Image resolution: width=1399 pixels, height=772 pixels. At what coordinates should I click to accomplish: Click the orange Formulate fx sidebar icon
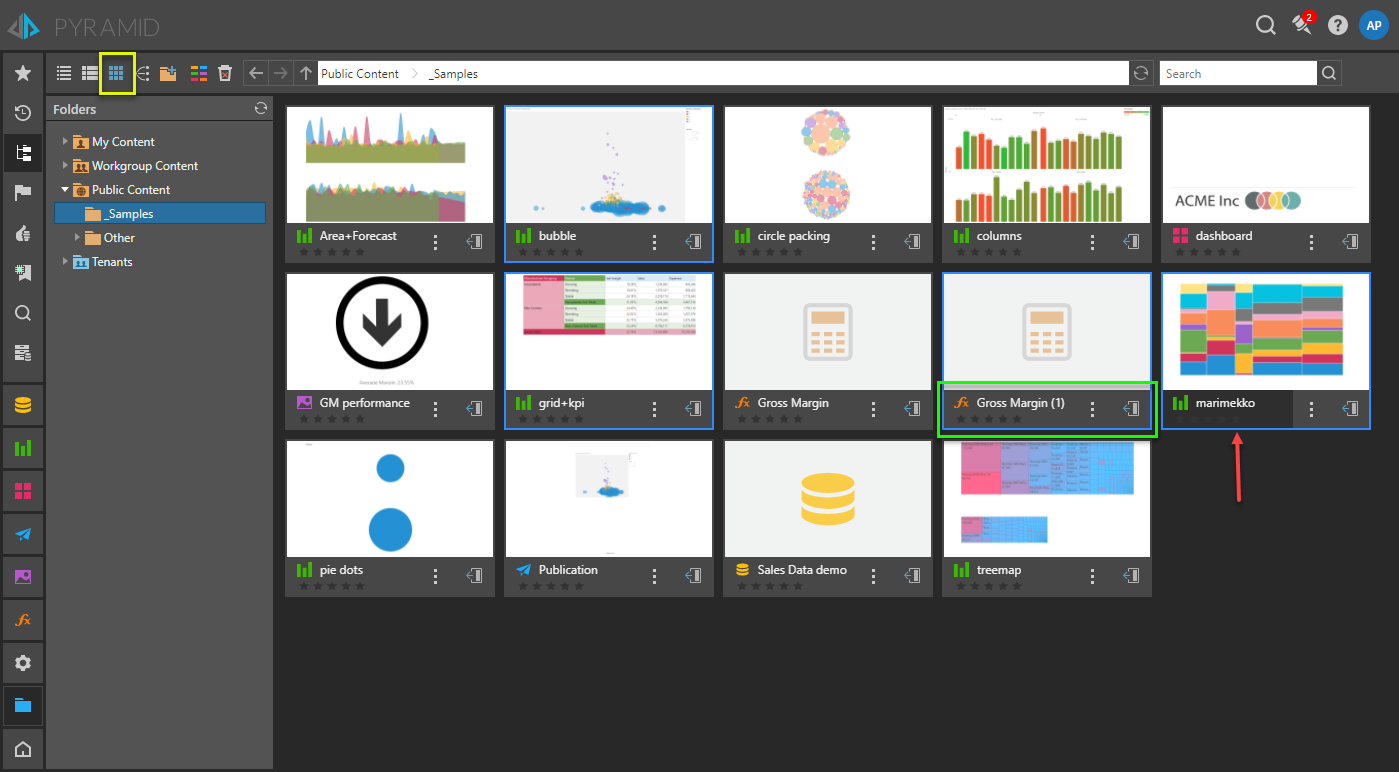(x=22, y=620)
